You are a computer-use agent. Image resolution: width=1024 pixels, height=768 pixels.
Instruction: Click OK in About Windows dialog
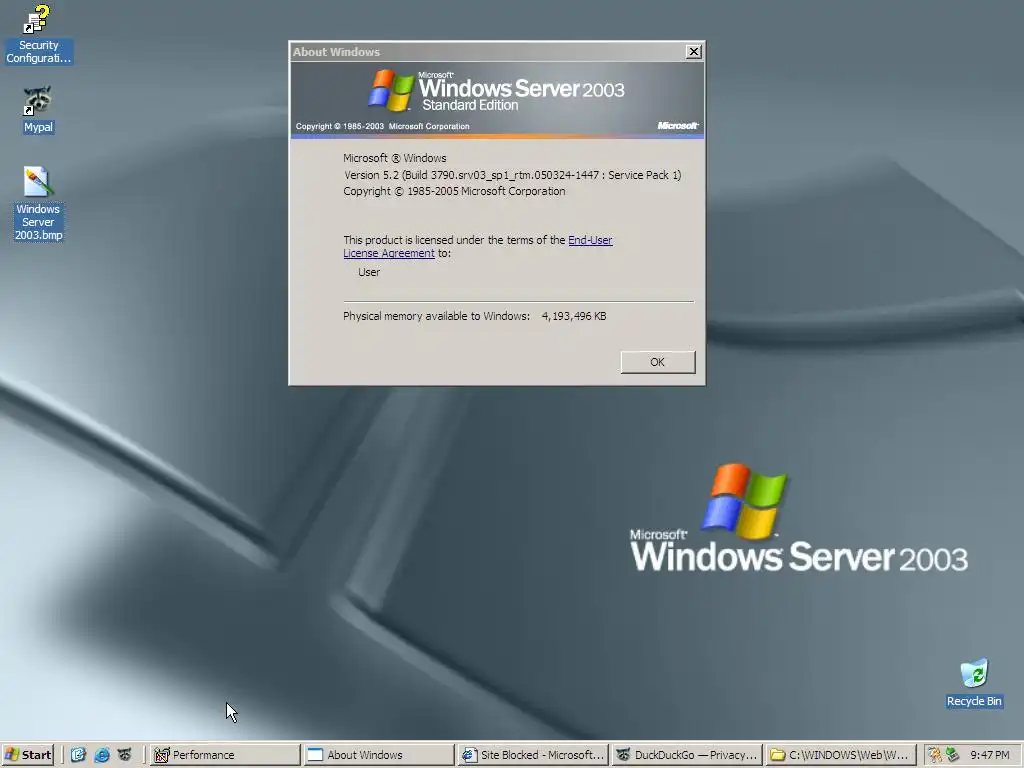pos(658,362)
